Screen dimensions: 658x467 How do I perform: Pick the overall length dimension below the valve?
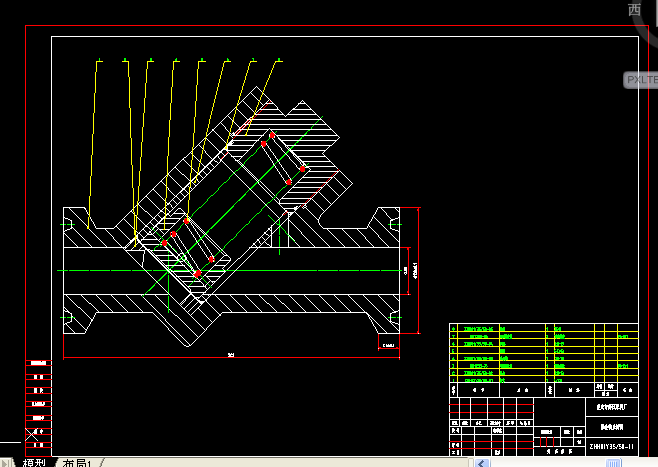coord(230,355)
